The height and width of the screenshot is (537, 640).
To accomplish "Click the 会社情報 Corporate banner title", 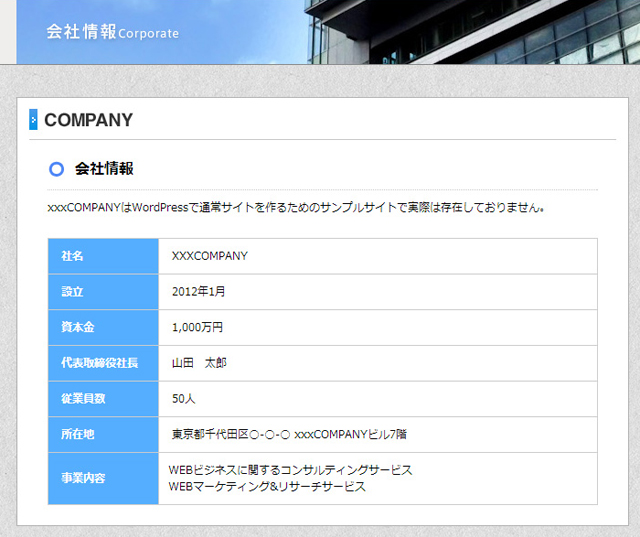I will tap(112, 32).
